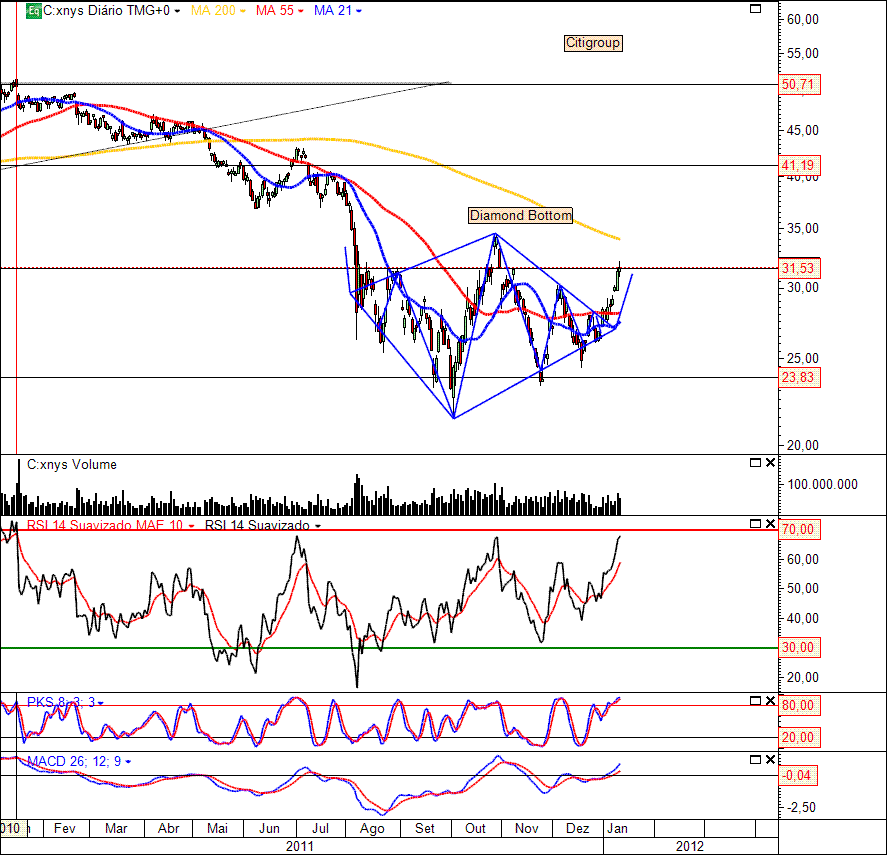The width and height of the screenshot is (887, 855).
Task: Select the Citigroup text label
Action: click(593, 43)
